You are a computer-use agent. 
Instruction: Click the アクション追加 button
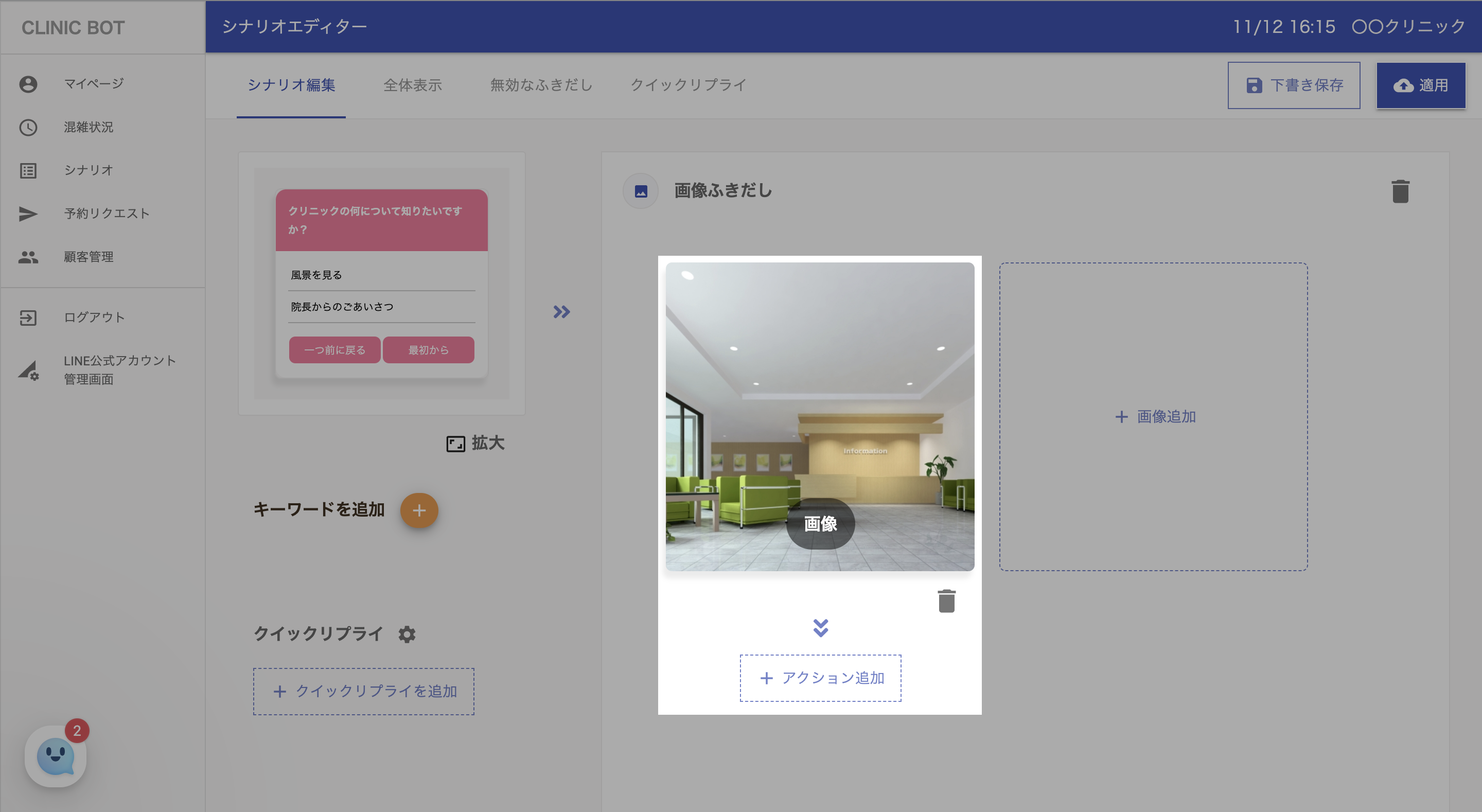click(x=820, y=678)
